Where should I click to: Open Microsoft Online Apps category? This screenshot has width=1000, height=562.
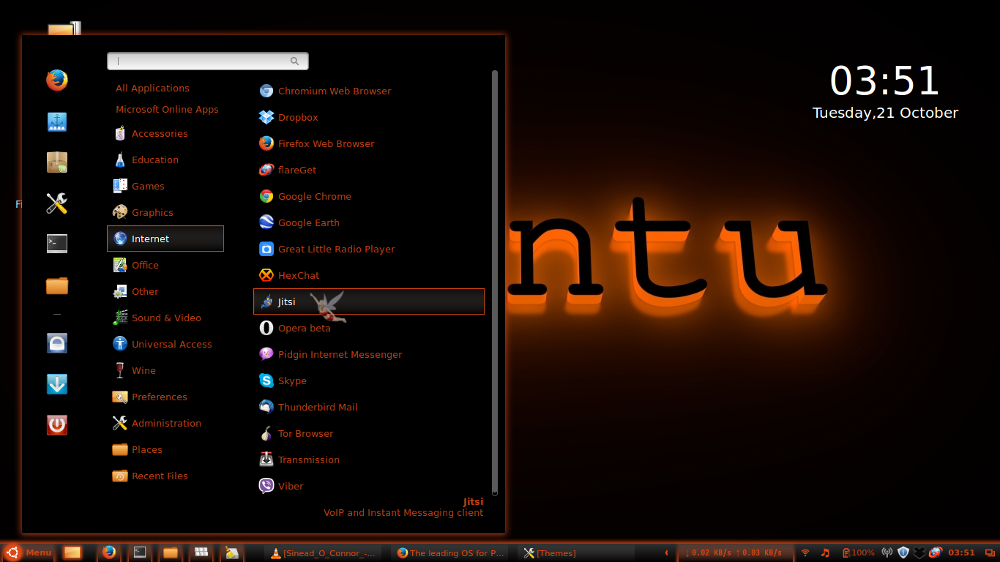(x=167, y=109)
